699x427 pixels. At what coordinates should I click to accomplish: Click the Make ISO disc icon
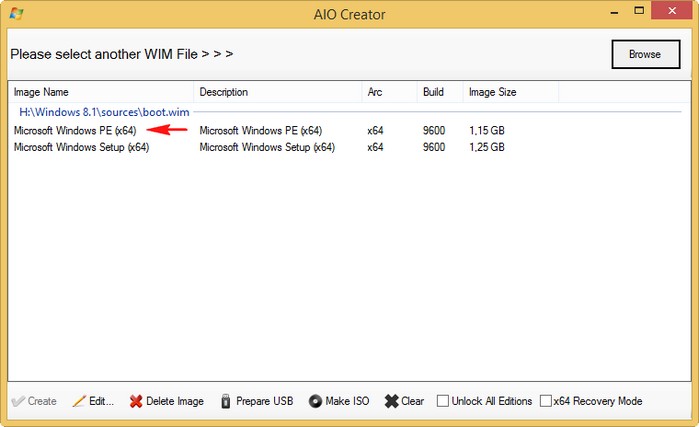[x=315, y=401]
